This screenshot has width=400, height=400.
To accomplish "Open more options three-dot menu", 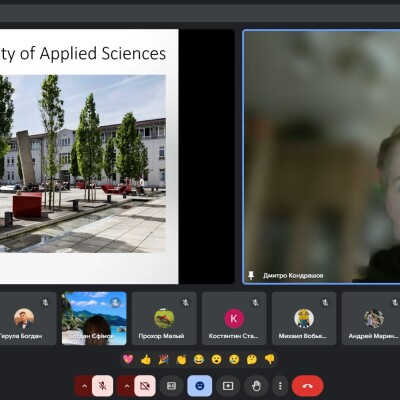I will tap(280, 386).
